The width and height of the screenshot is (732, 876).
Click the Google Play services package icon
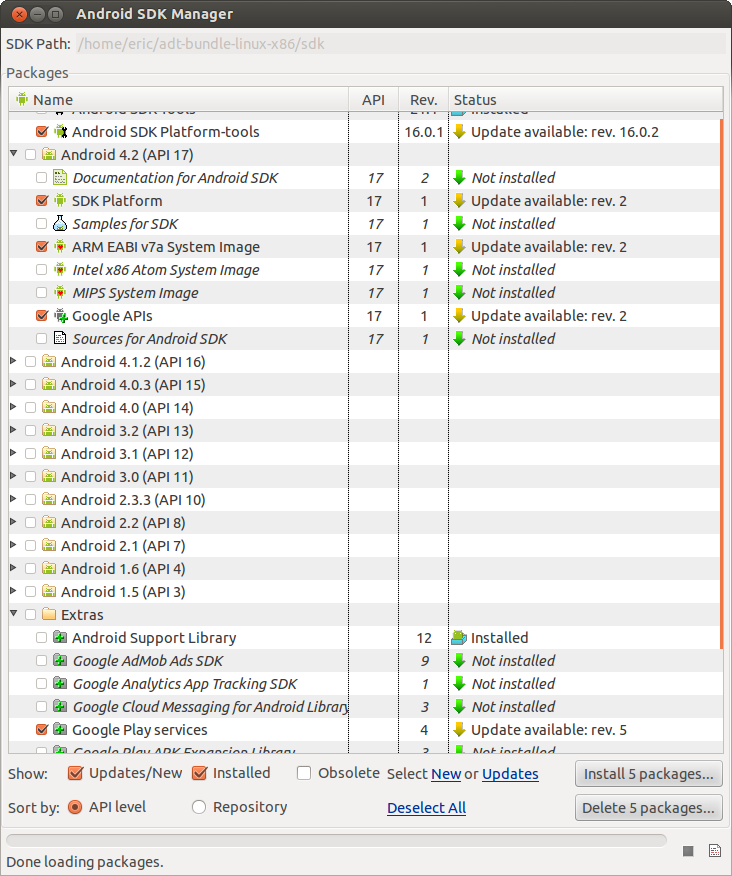(60, 730)
